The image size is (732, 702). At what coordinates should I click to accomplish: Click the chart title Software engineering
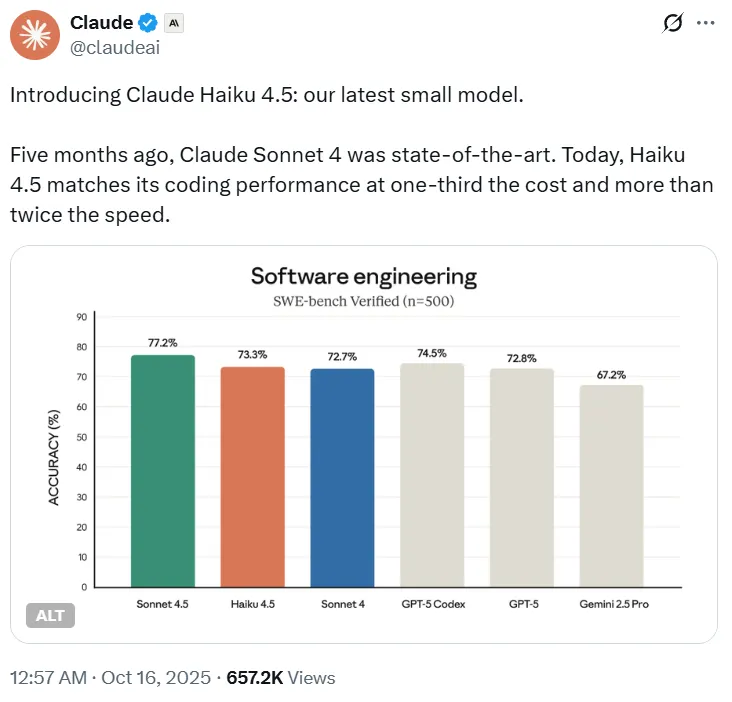363,276
